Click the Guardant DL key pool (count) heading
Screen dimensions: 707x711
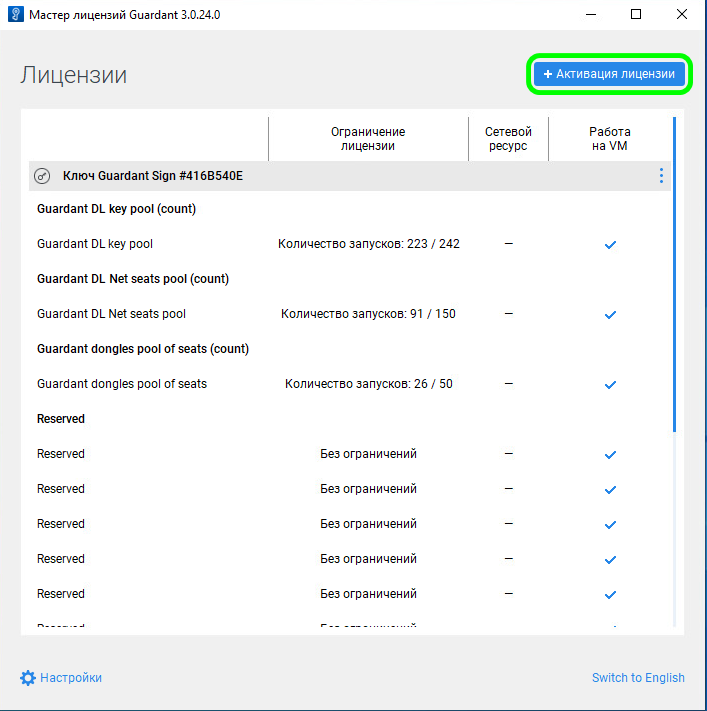[116, 209]
